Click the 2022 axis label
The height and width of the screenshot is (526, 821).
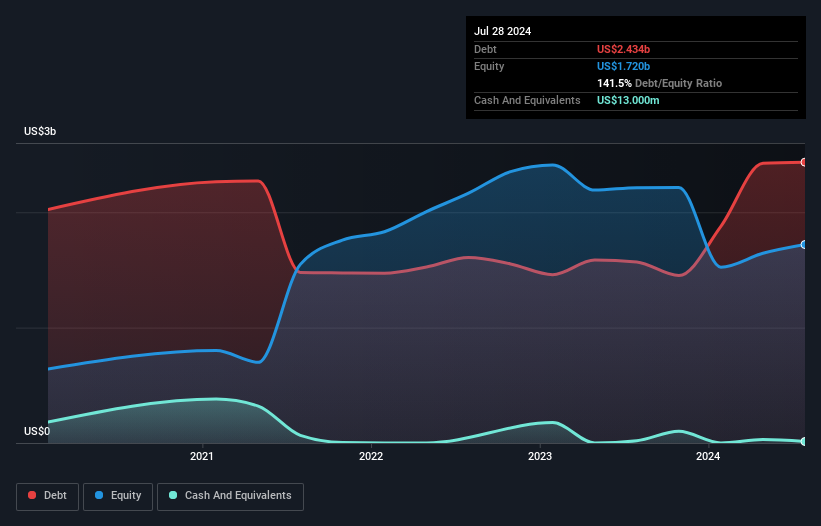371,456
